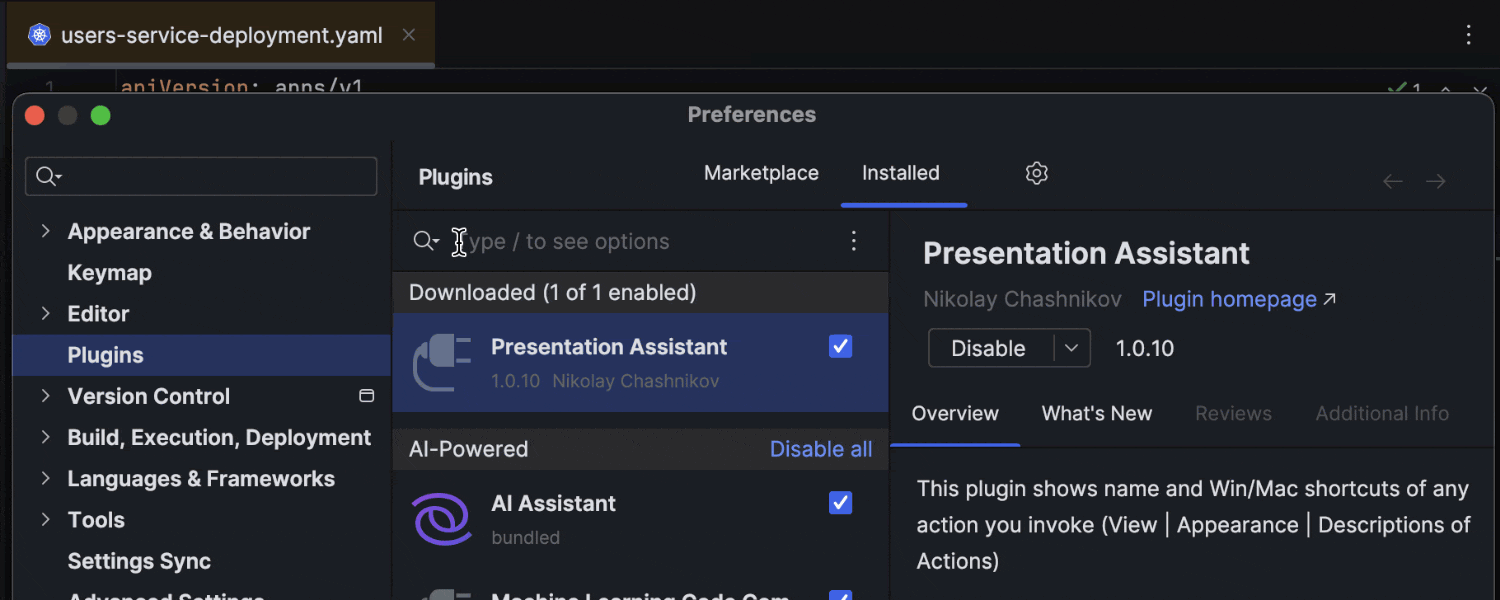Image resolution: width=1500 pixels, height=600 pixels.
Task: Click the back navigation arrow
Action: click(1392, 181)
